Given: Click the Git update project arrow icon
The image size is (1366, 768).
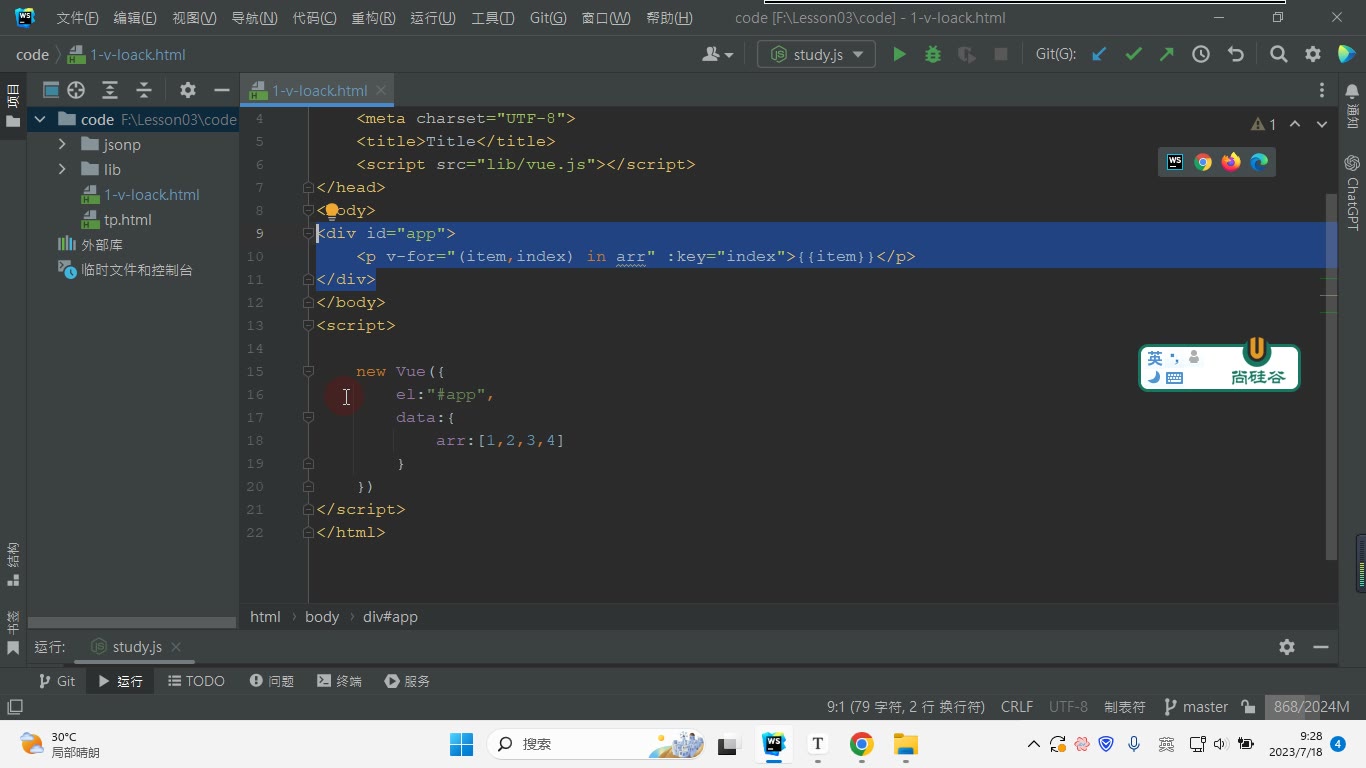Looking at the screenshot, I should (x=1099, y=55).
